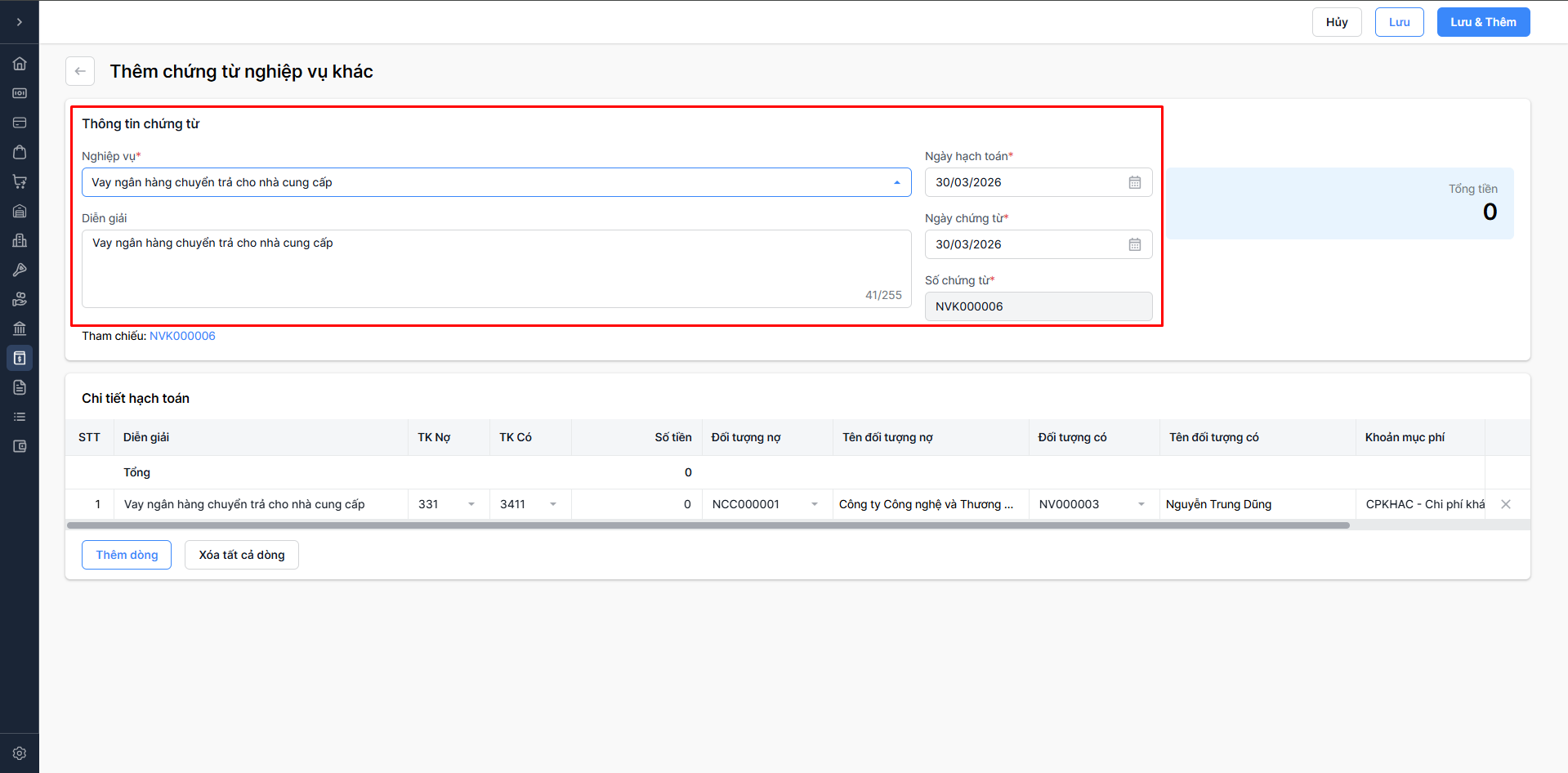
Task: Click the Thông tin chứng từ heading
Action: point(141,123)
